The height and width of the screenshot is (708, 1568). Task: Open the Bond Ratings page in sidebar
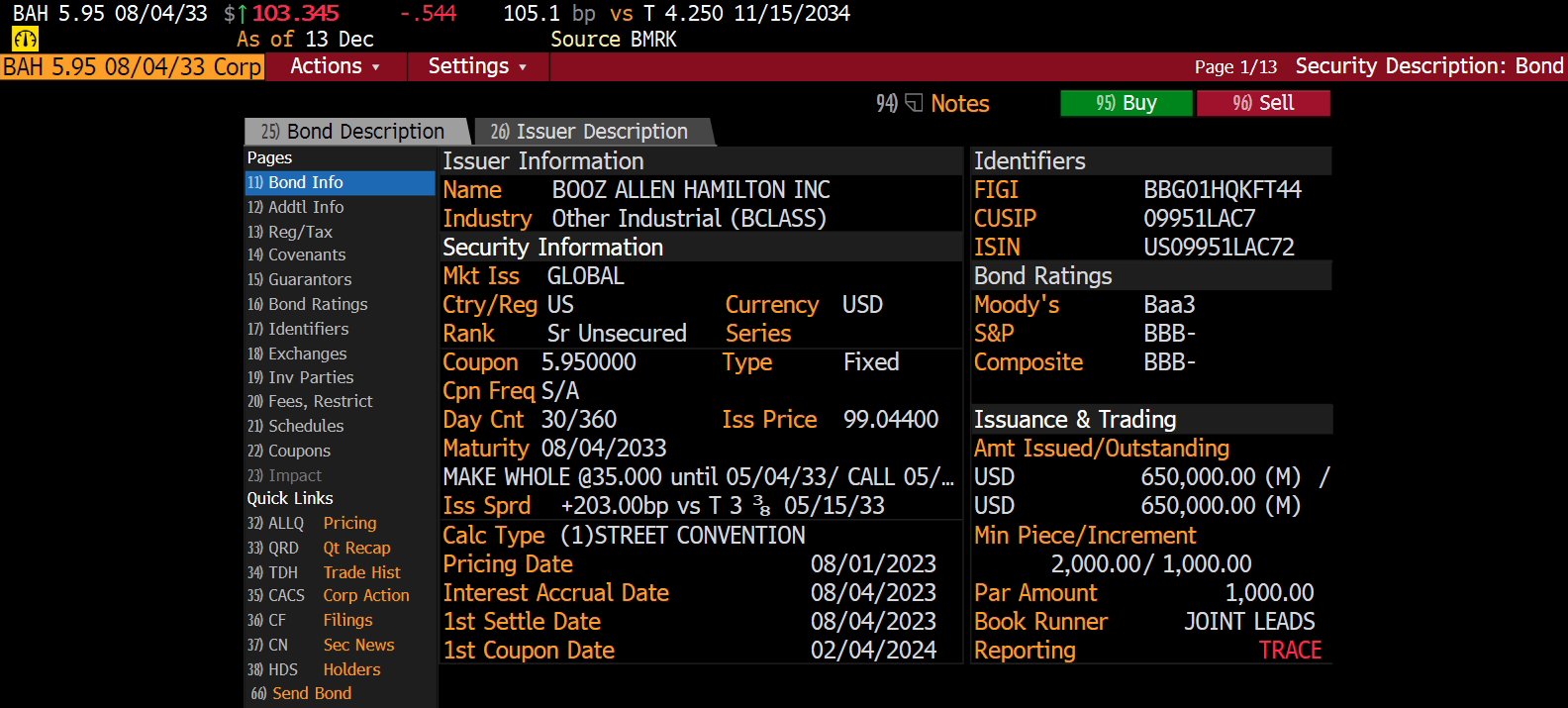(x=340, y=304)
